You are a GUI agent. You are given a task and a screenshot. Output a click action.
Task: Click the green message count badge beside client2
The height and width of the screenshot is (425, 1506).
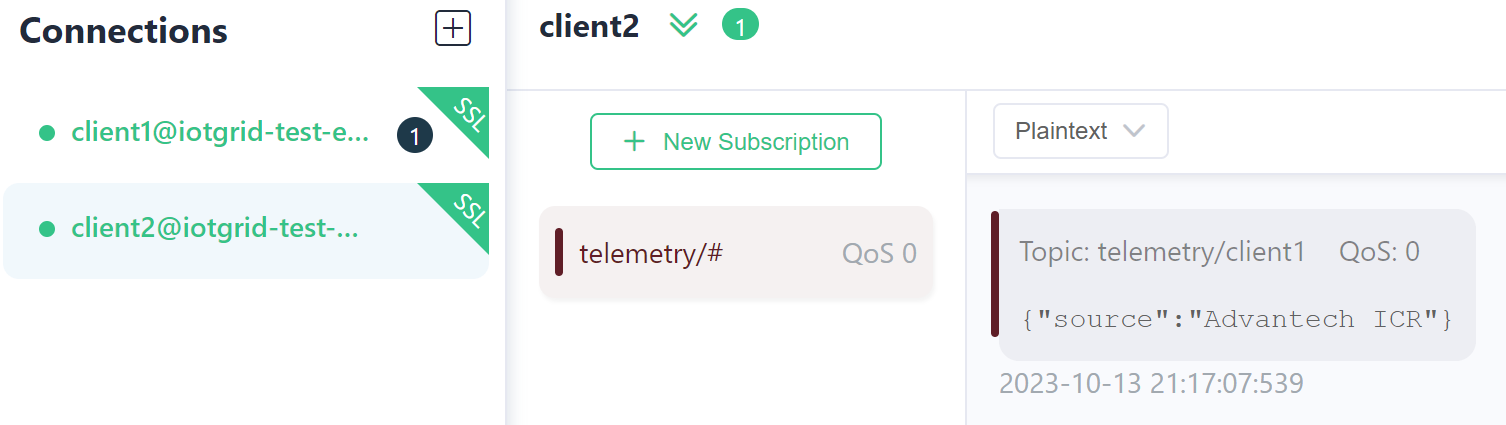tap(740, 27)
